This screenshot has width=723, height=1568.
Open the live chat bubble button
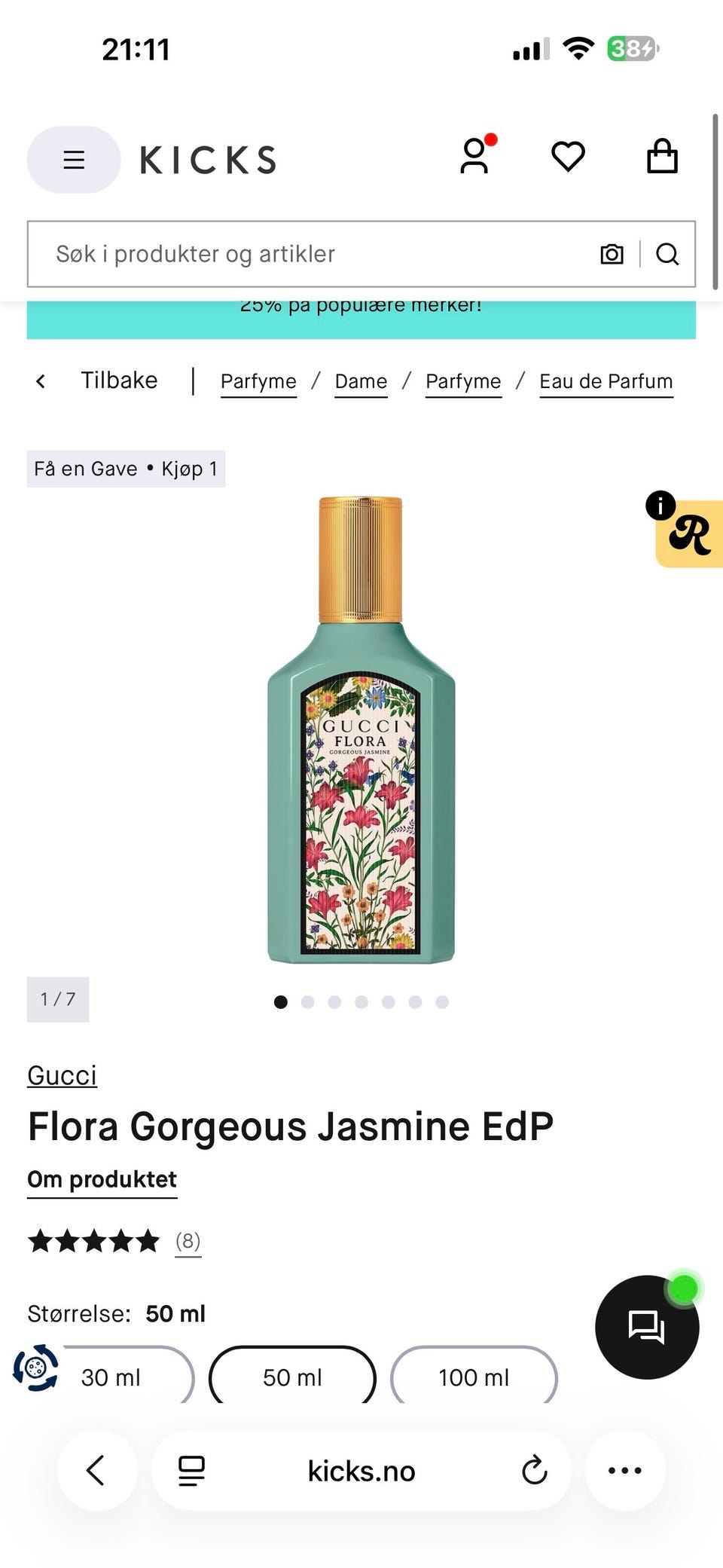(647, 1327)
